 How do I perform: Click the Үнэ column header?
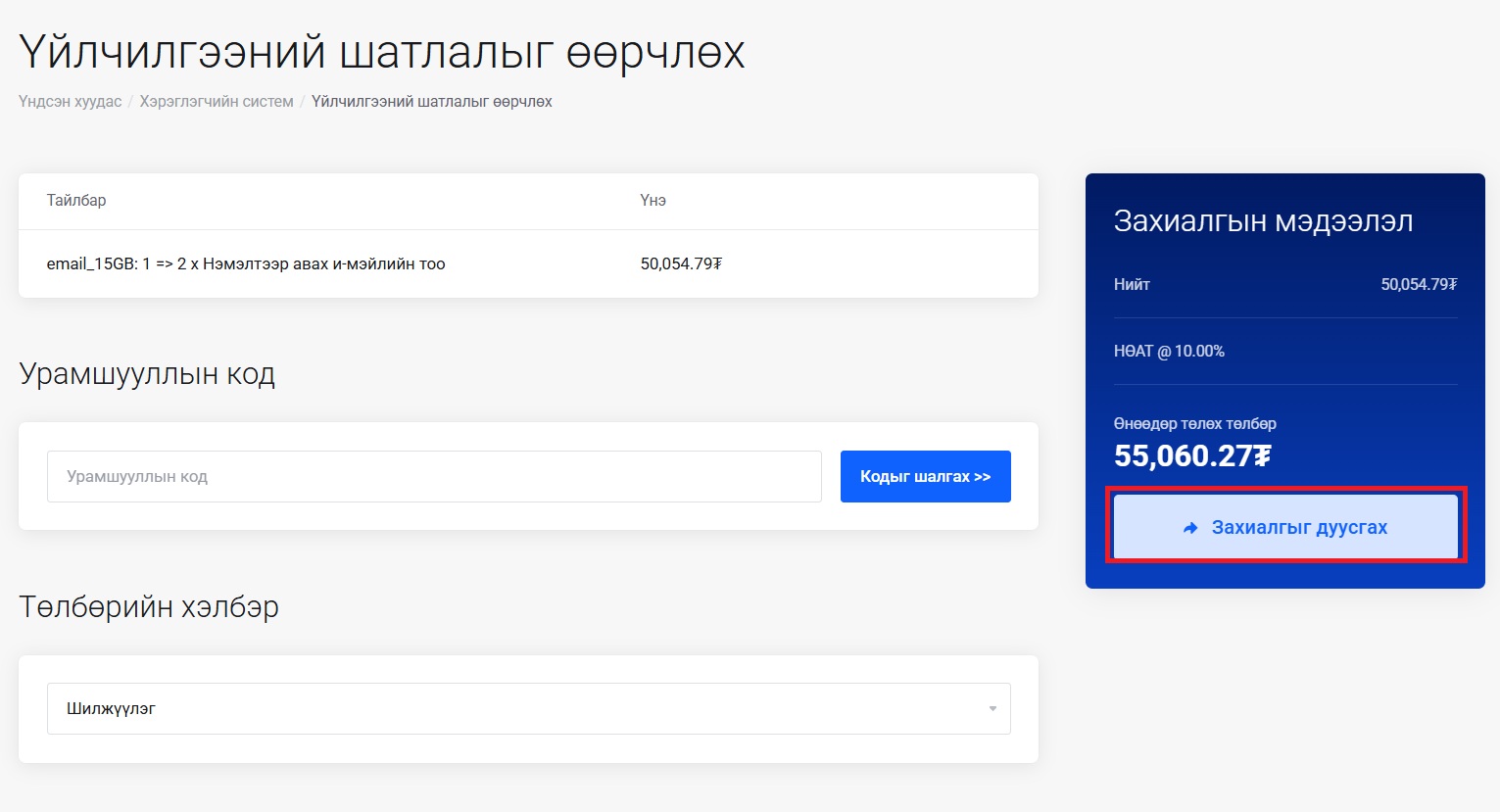[653, 201]
